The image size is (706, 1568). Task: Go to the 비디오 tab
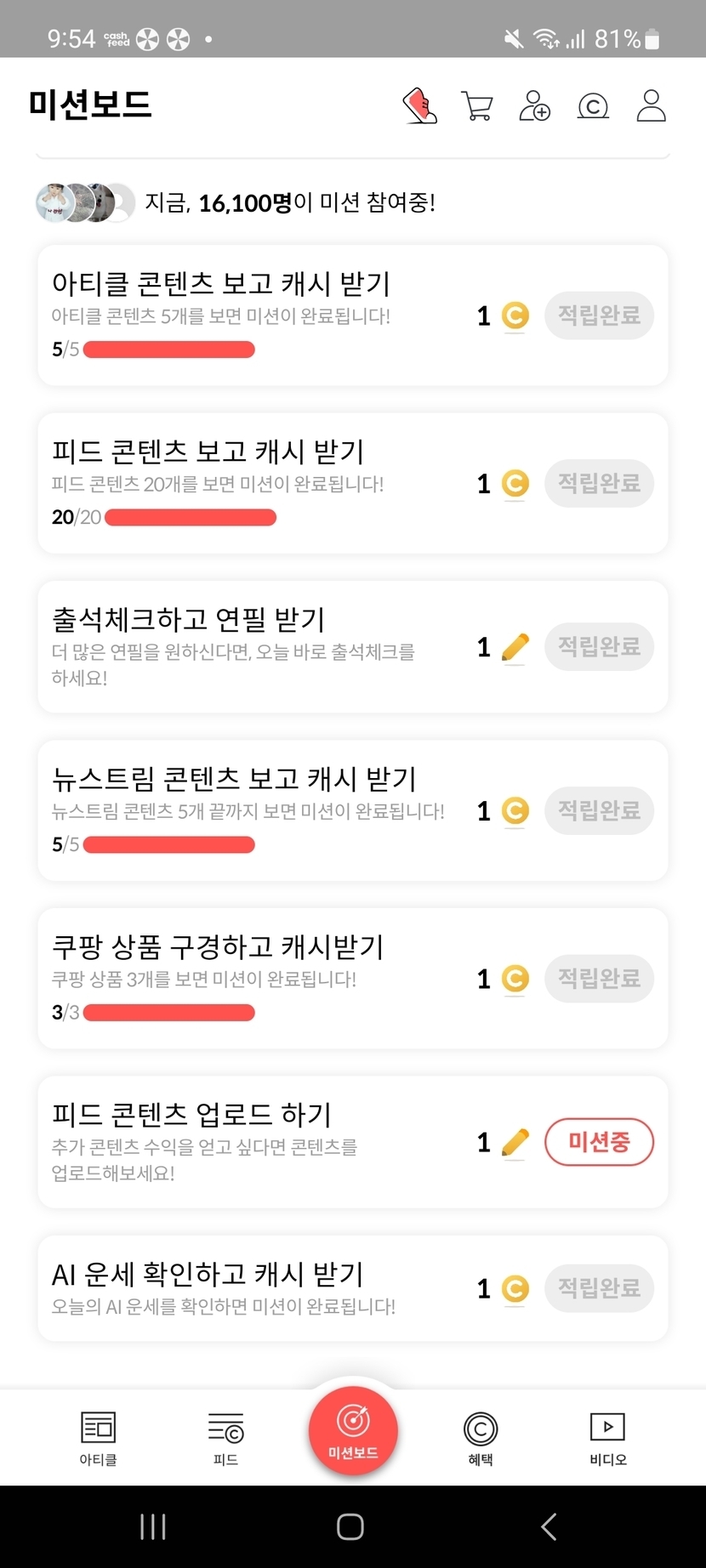608,1438
